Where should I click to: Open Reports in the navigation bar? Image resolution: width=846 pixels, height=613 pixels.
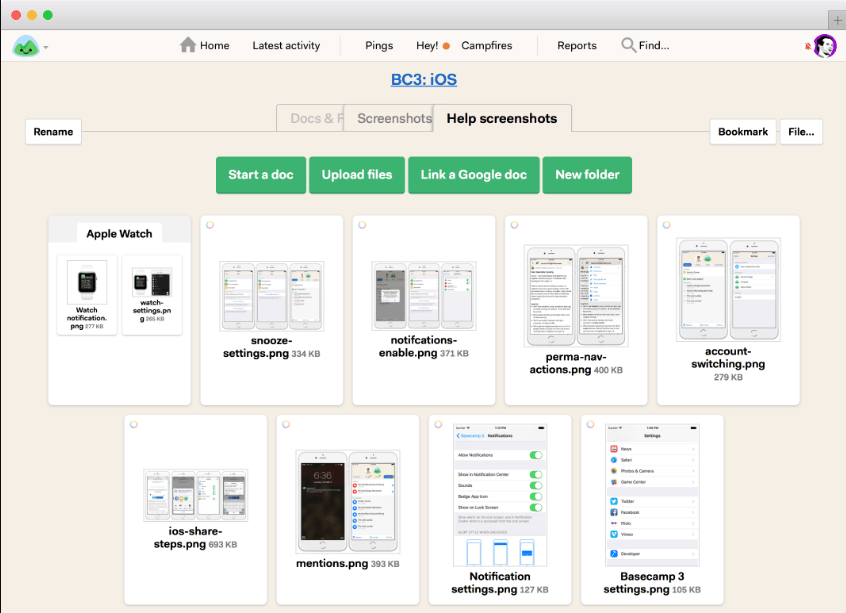coord(577,45)
